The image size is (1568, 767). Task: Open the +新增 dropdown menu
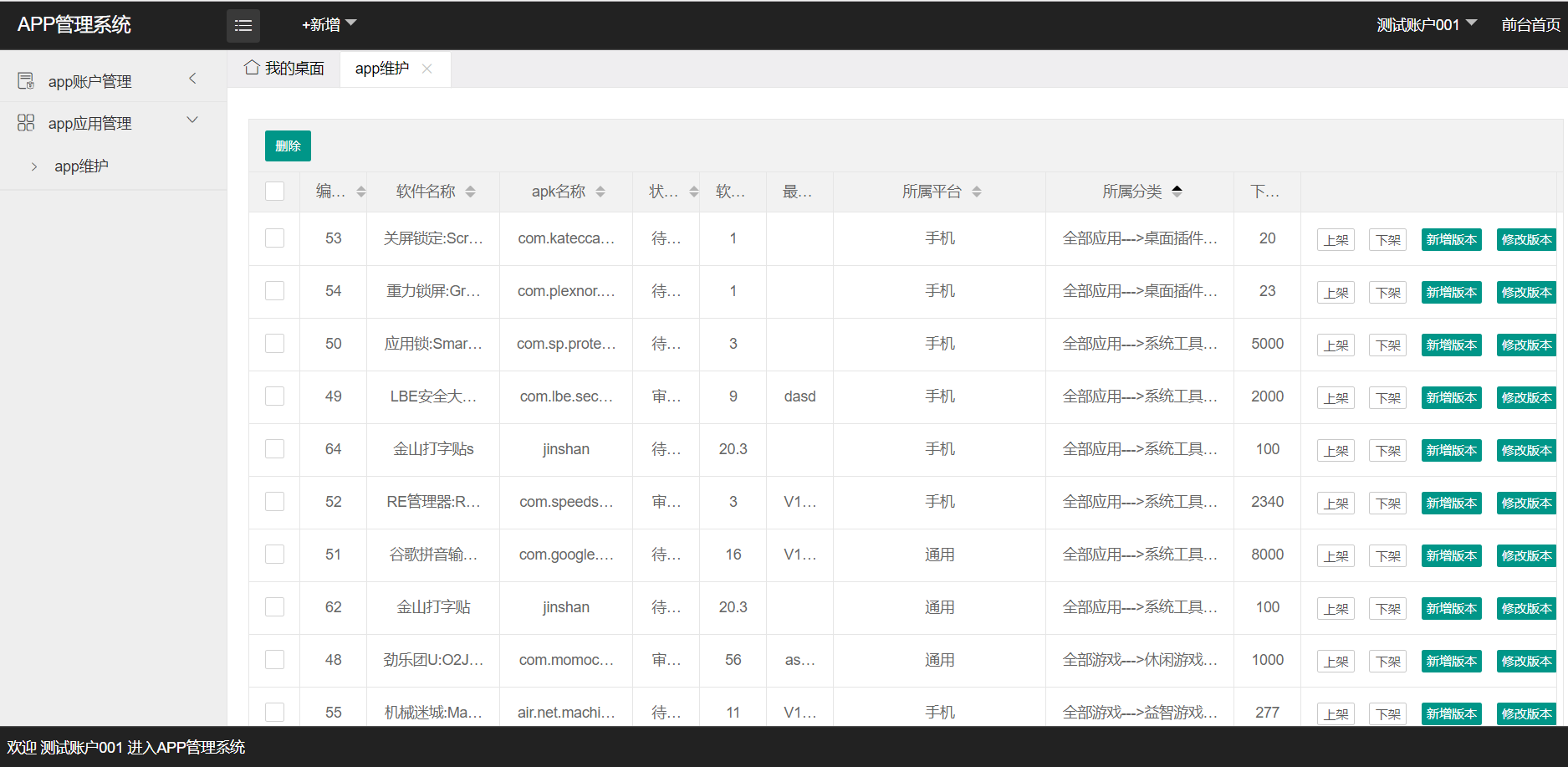[x=329, y=25]
